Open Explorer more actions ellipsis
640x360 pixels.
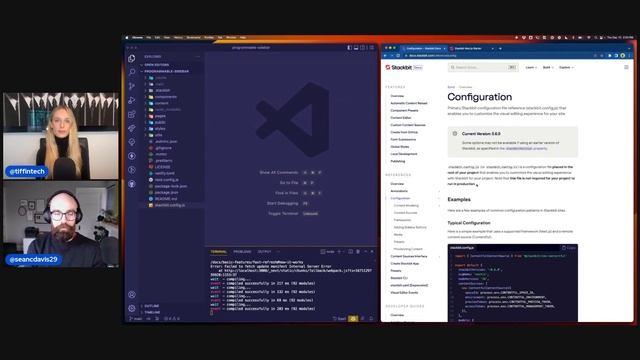point(198,56)
